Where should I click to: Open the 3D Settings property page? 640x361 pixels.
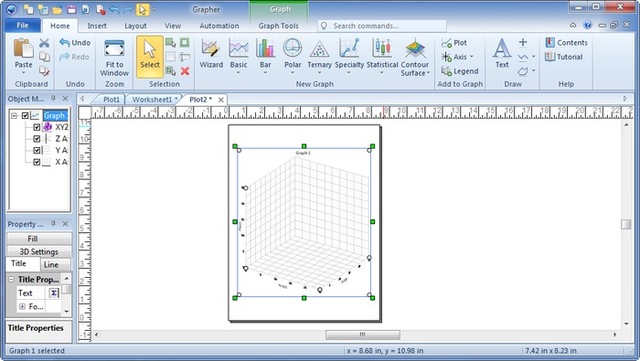point(39,252)
